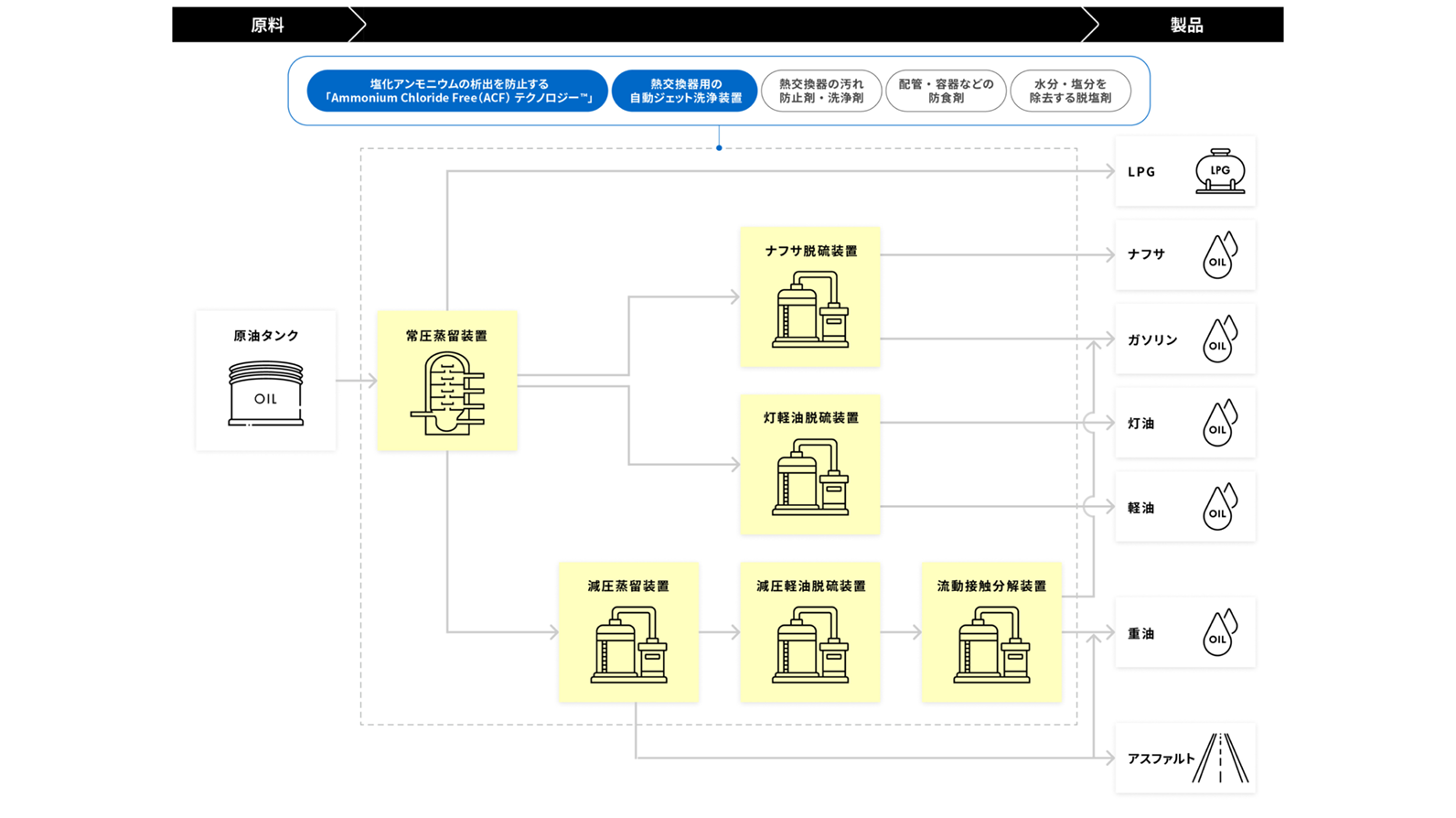Screen dimensions: 1456x818
Task: Select the 流動接触分解装置 unit icon
Action: coord(991,646)
